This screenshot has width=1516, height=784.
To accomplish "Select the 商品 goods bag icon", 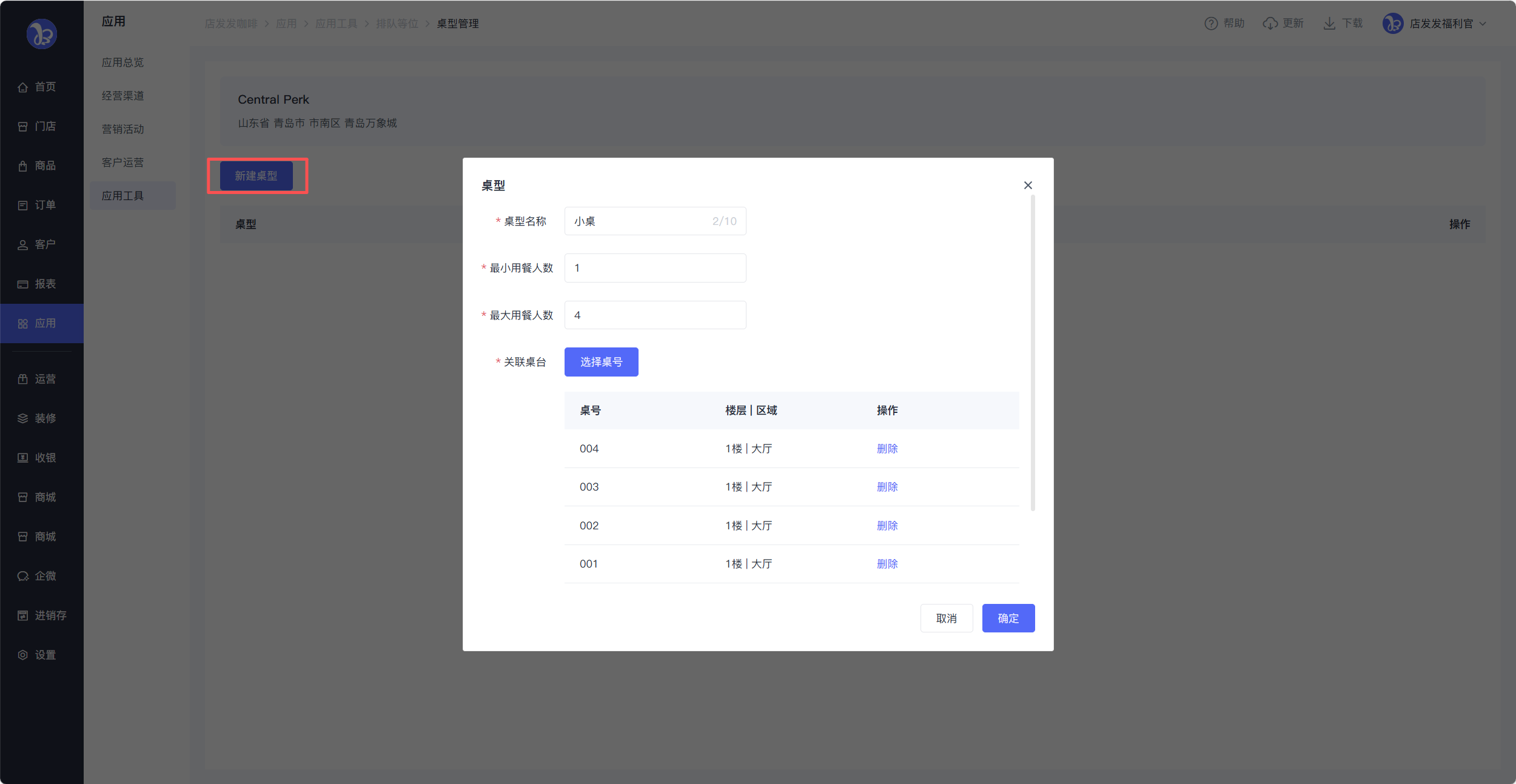I will point(23,166).
